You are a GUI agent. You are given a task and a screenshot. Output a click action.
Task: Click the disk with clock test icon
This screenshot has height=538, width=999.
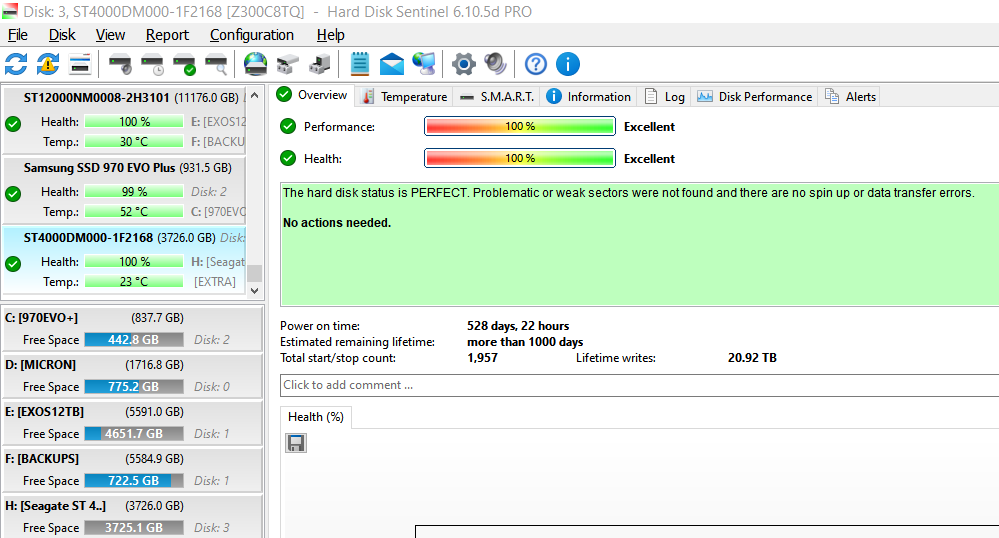point(152,64)
